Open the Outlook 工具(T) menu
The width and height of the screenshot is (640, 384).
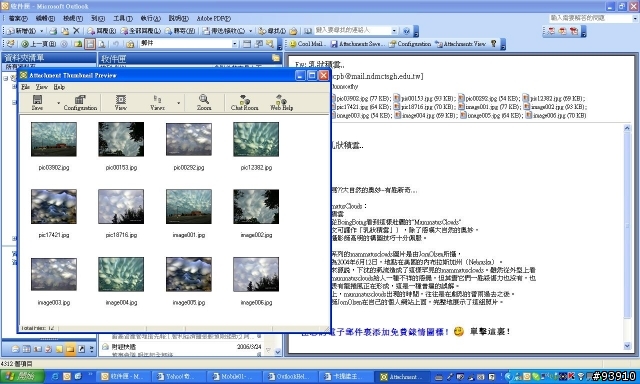pos(122,18)
